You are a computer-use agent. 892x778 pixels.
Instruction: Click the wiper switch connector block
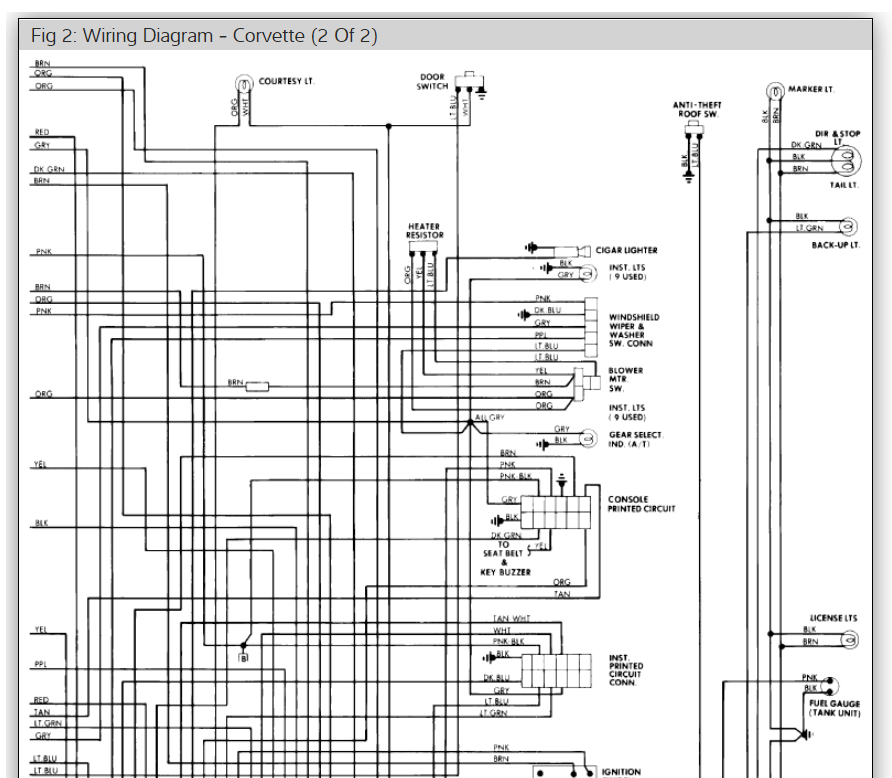click(592, 326)
